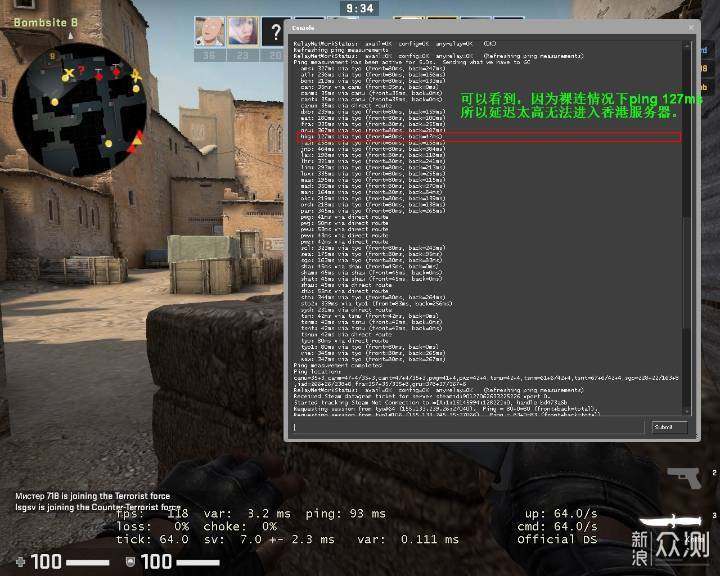Click the console scrollbar up arrow
The image size is (720, 576).
click(687, 45)
